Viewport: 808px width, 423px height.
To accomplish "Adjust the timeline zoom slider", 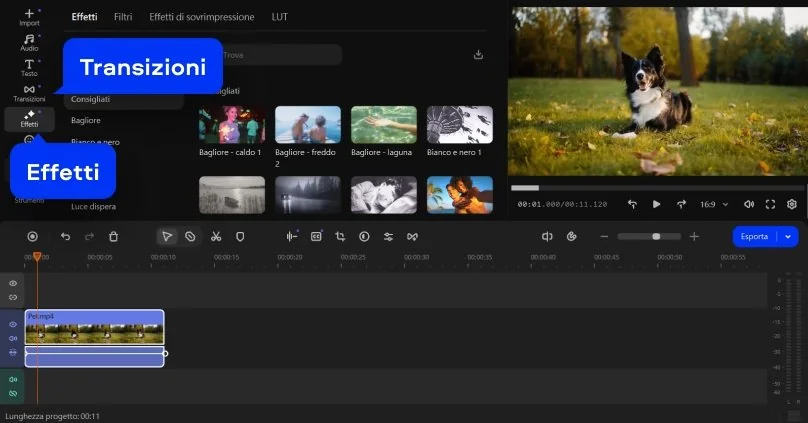I will click(655, 236).
